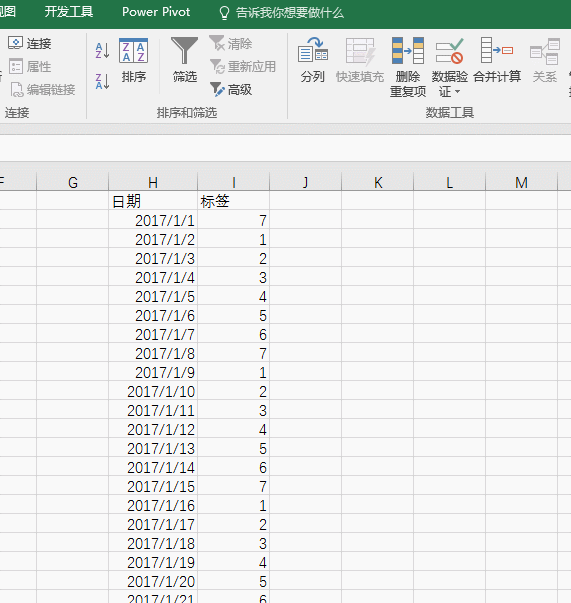Select the cell 2017/1/4
571x603 pixels.
153,277
